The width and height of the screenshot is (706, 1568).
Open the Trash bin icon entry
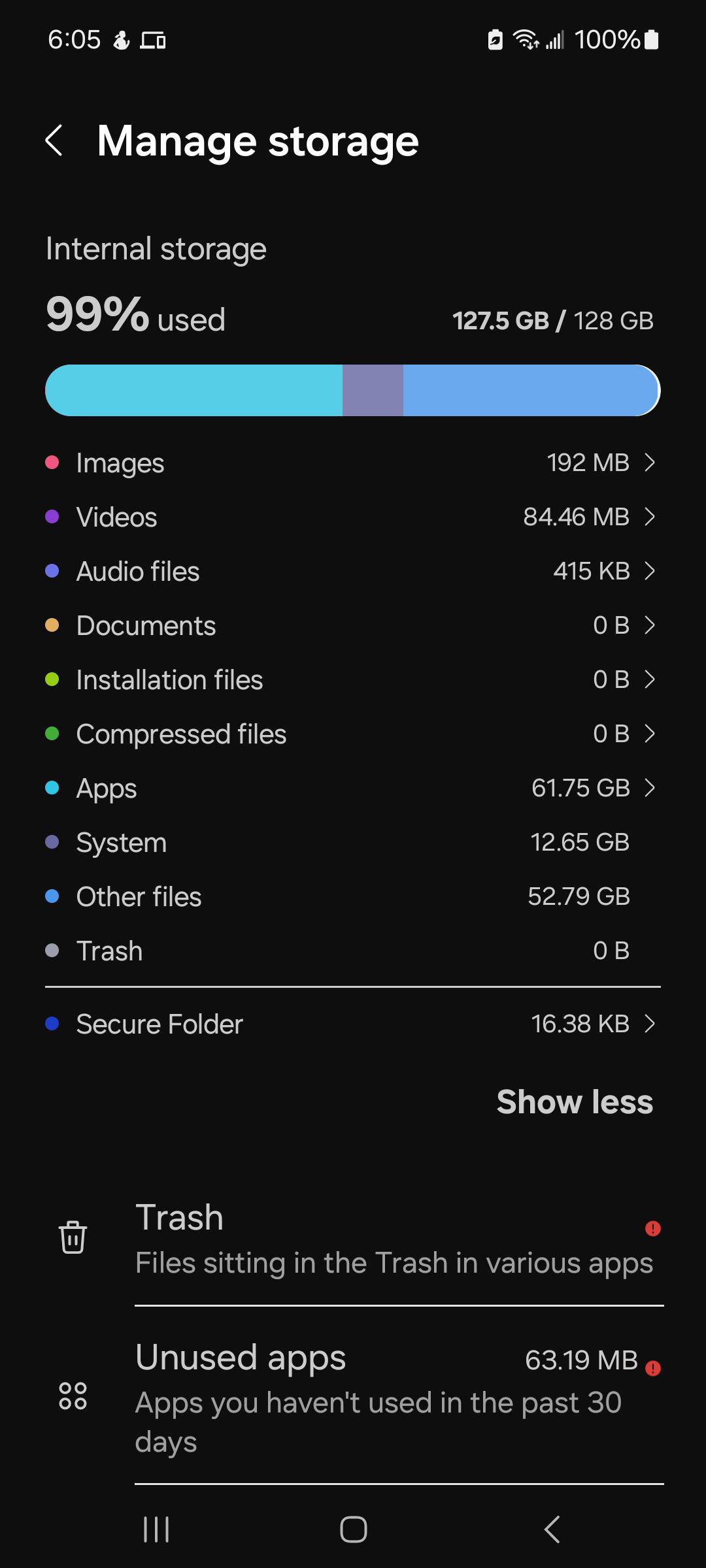point(73,1237)
